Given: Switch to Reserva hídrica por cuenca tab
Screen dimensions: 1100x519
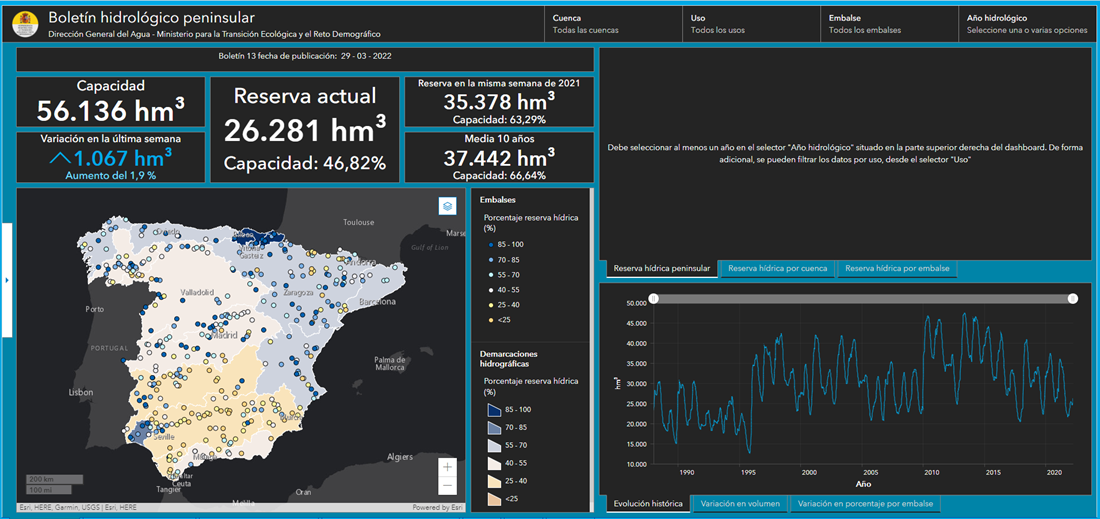Looking at the screenshot, I should pos(777,268).
